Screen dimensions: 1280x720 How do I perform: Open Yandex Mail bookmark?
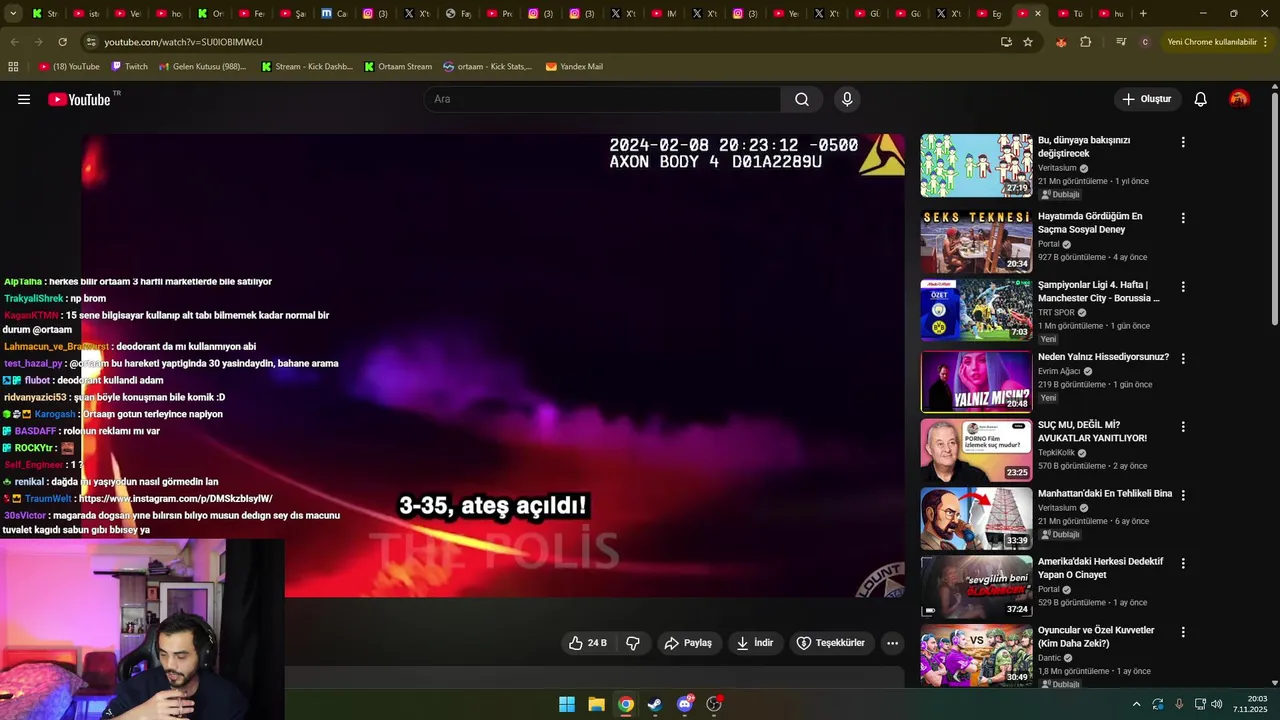coord(574,67)
